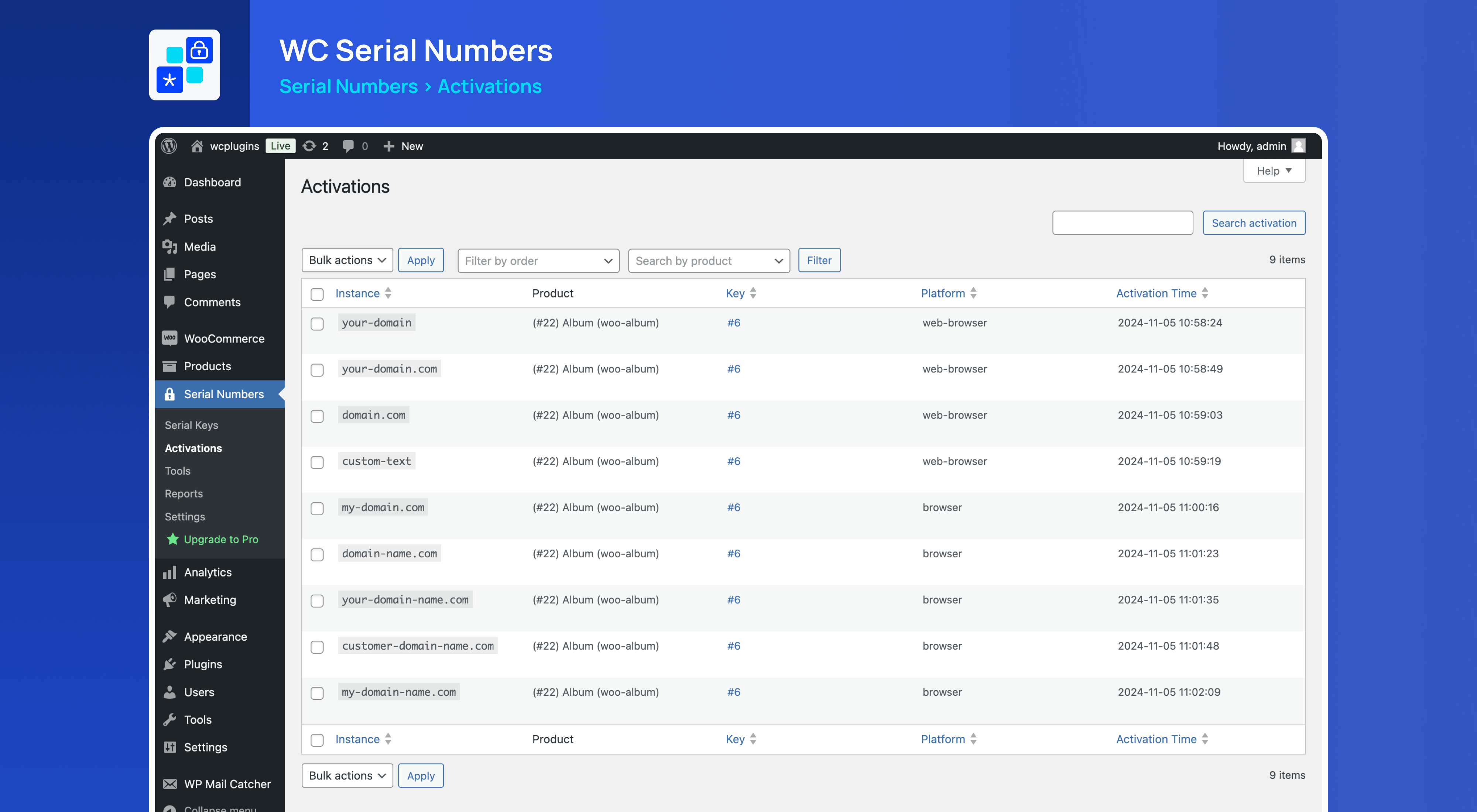The image size is (1477, 812).
Task: Click the WC Serial Numbers plugin logo
Action: coord(185,65)
